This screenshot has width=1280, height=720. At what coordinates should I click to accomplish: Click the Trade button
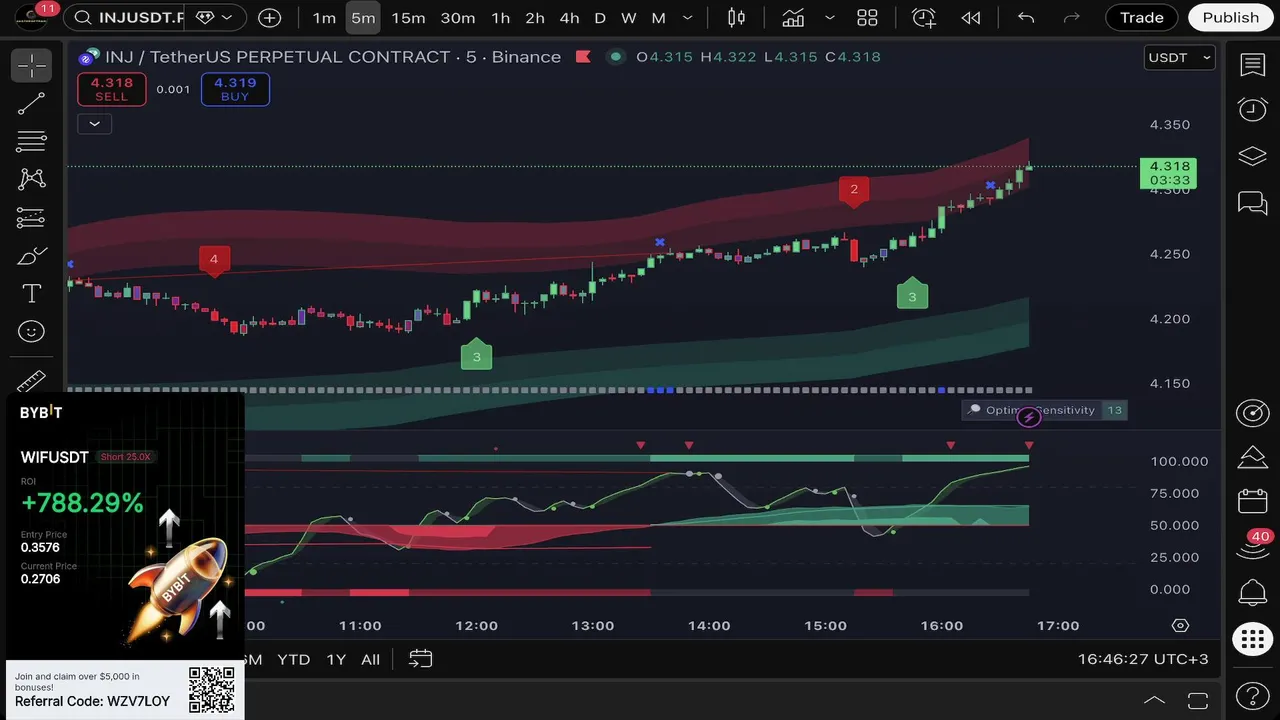point(1142,18)
